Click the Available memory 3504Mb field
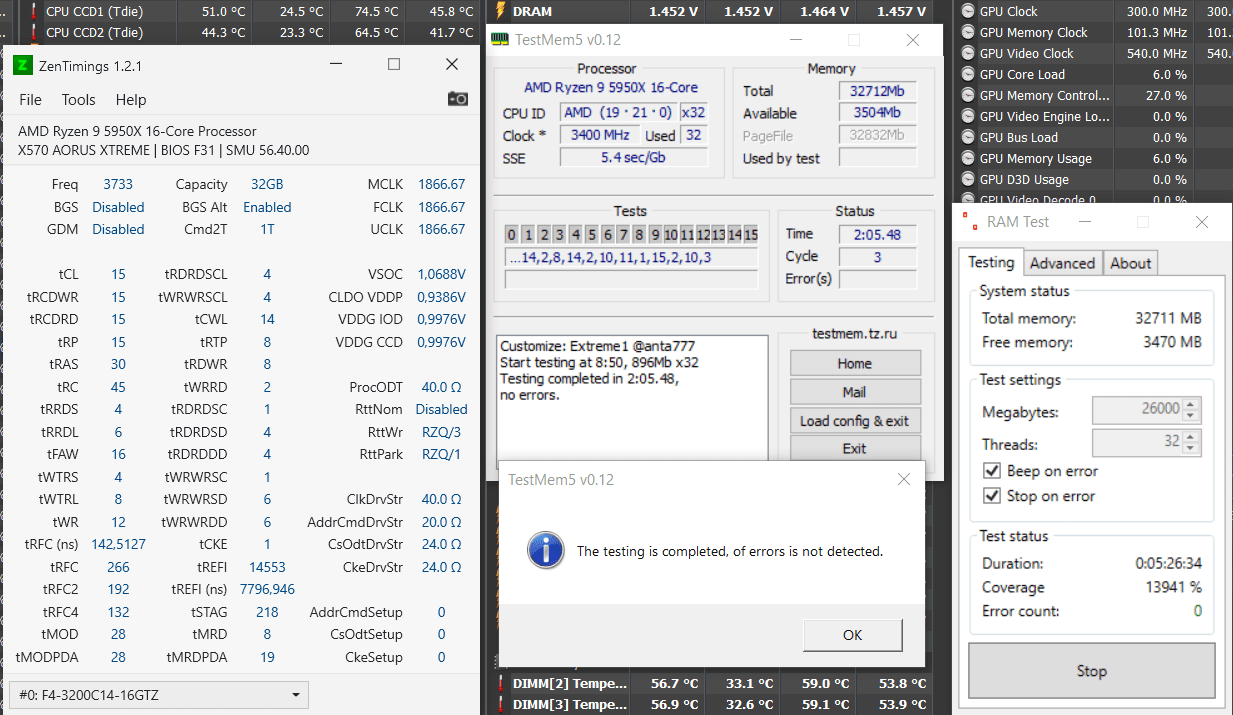The width and height of the screenshot is (1233, 715). [878, 113]
